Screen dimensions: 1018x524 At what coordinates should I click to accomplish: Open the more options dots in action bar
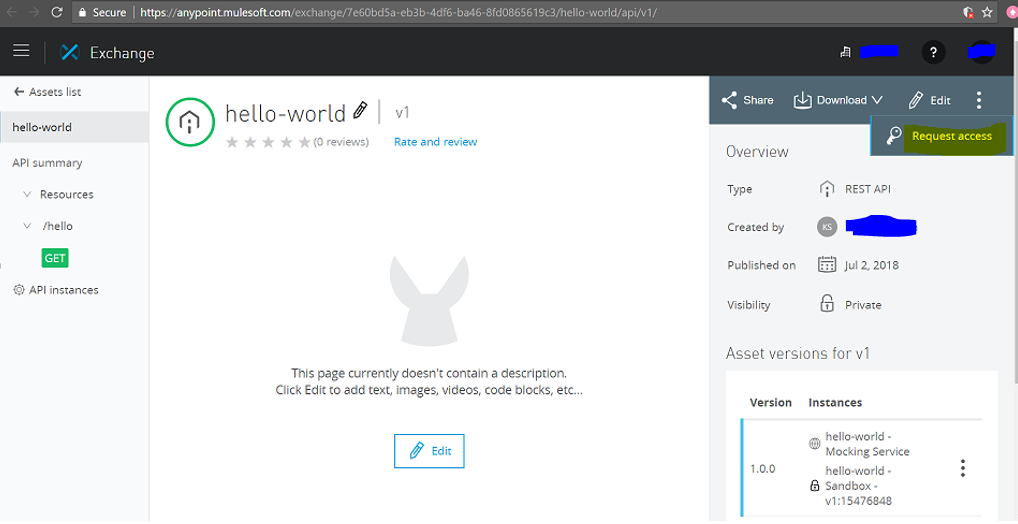[x=978, y=100]
